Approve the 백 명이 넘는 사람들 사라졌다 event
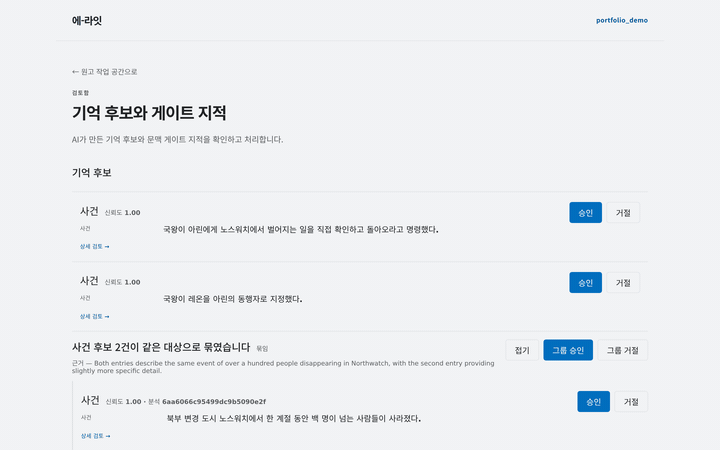 click(593, 402)
